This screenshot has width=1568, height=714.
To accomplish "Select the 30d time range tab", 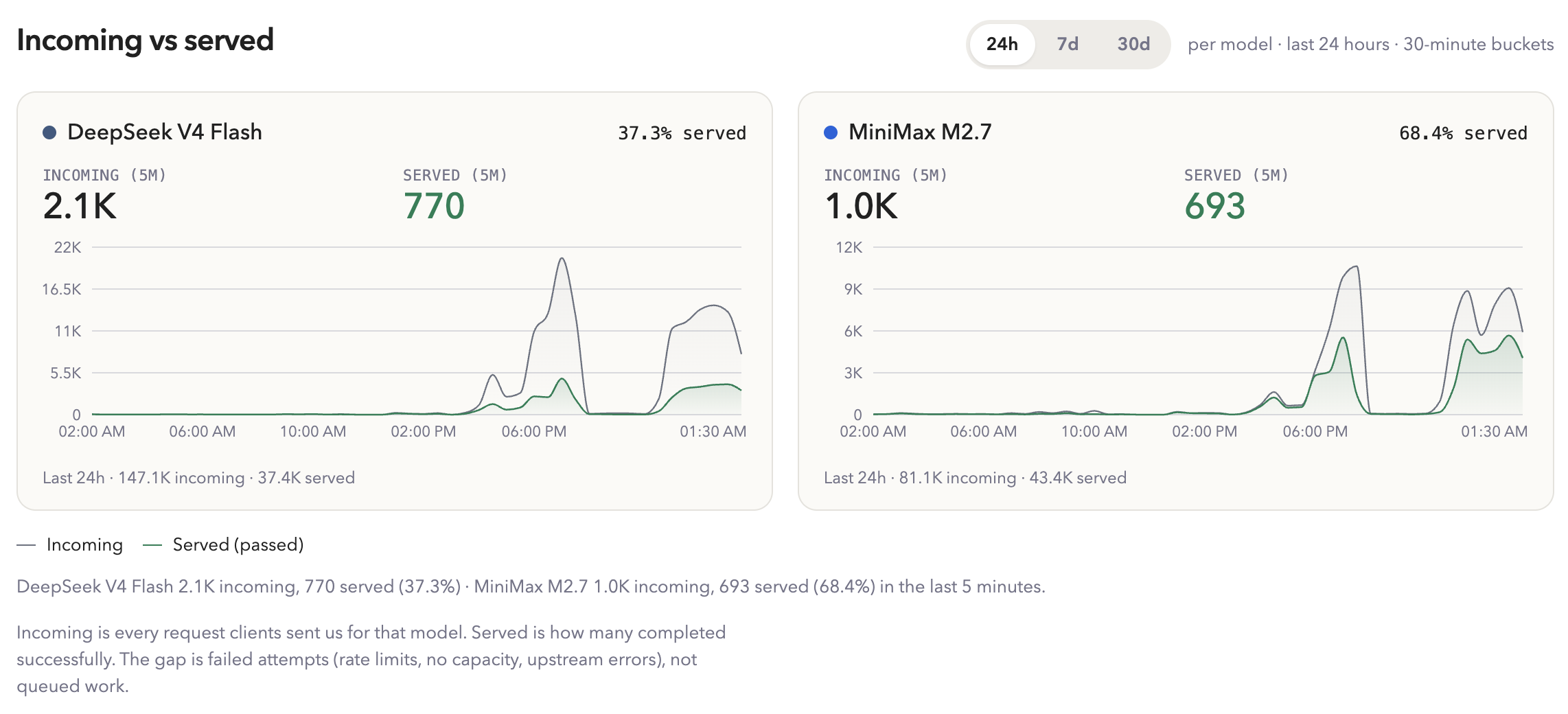I will tap(1133, 45).
